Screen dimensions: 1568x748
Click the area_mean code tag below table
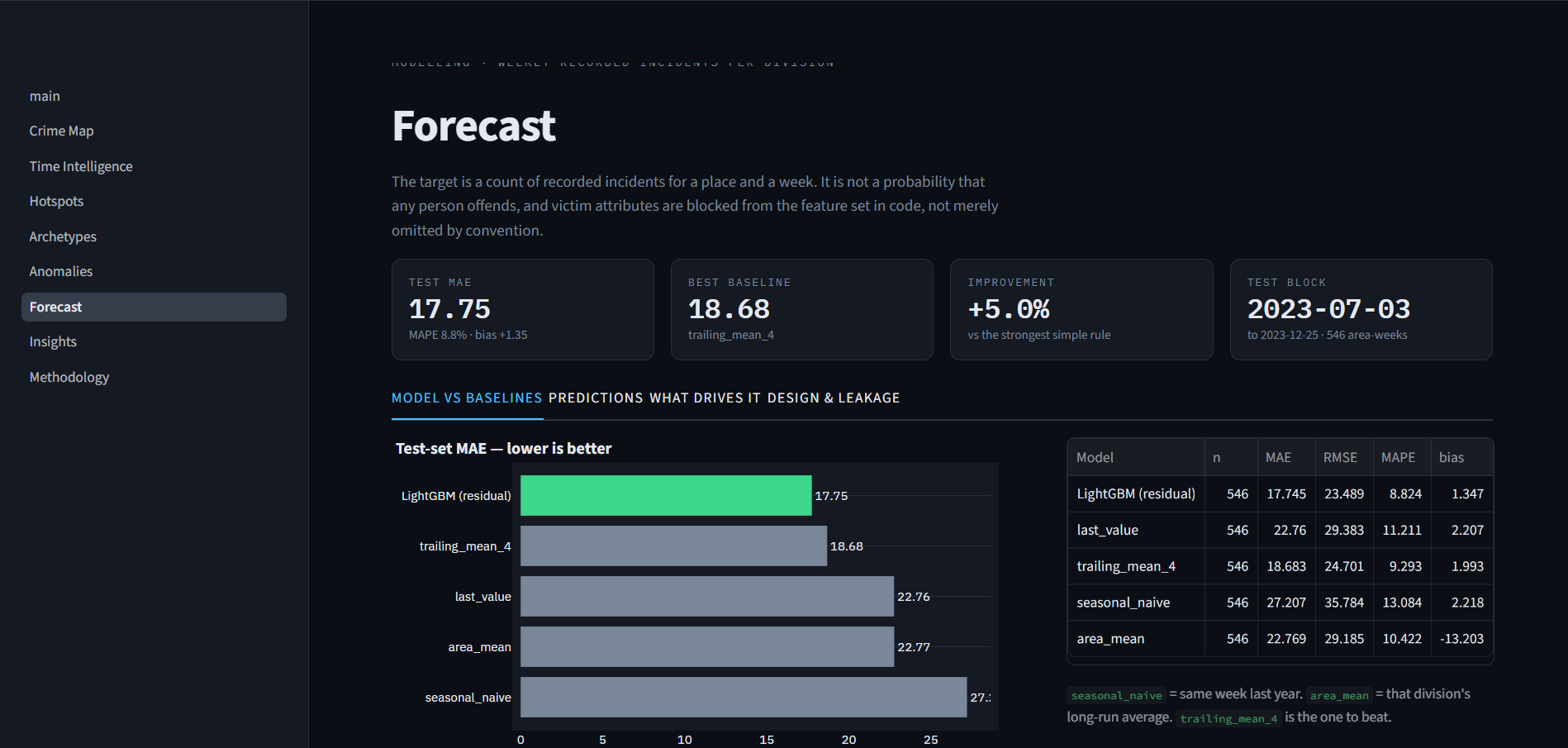point(1339,695)
